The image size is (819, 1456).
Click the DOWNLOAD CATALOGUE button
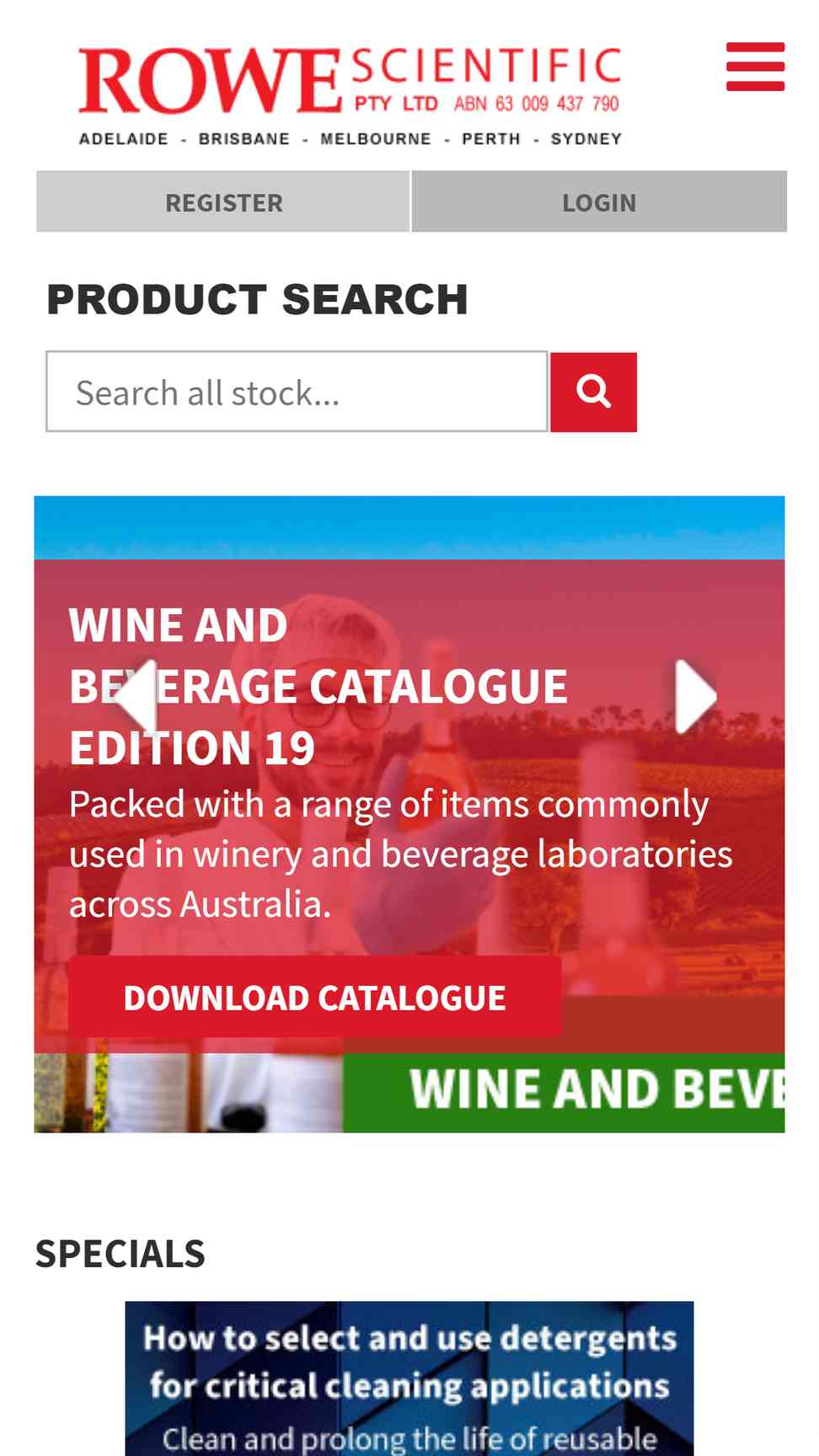(x=315, y=998)
